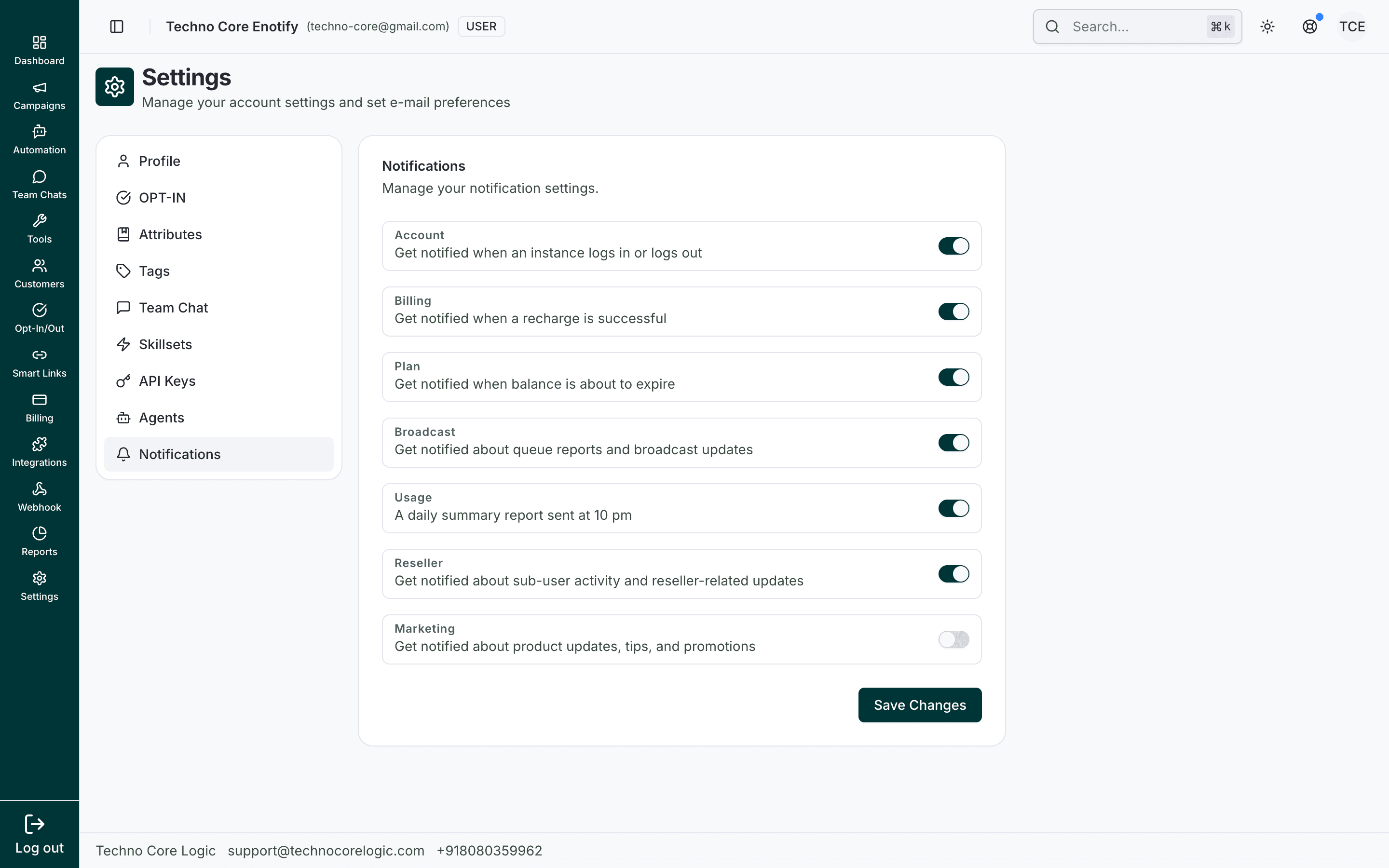1389x868 pixels.
Task: Click the Log out icon
Action: [34, 825]
